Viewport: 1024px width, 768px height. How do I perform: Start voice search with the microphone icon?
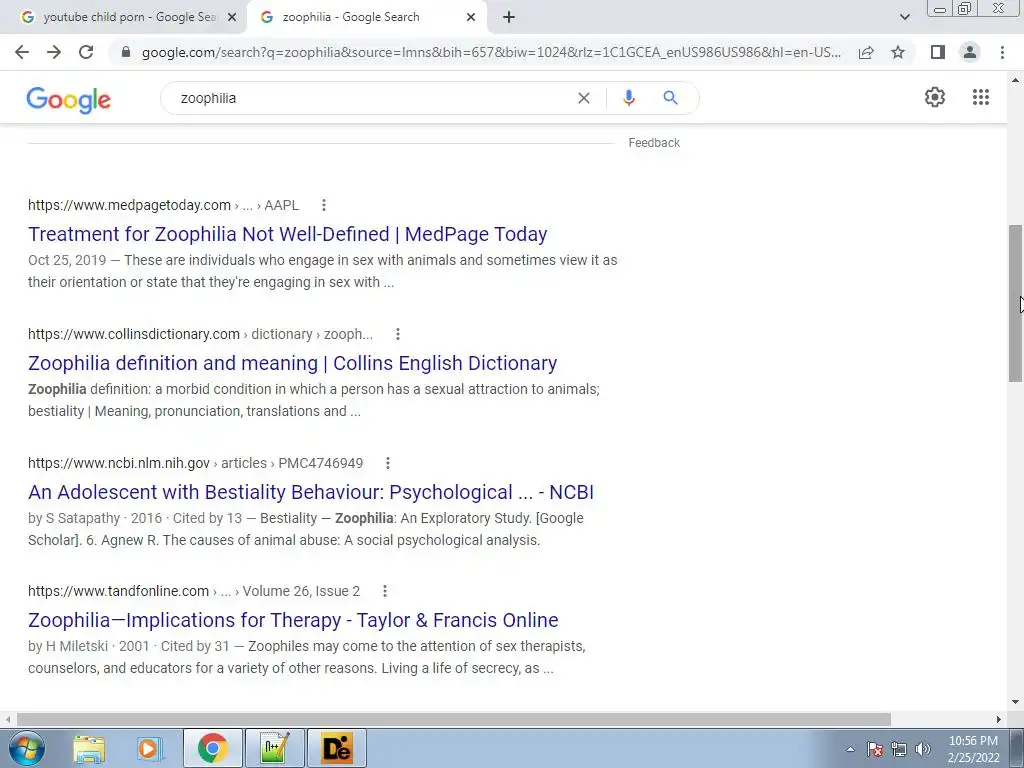(629, 98)
